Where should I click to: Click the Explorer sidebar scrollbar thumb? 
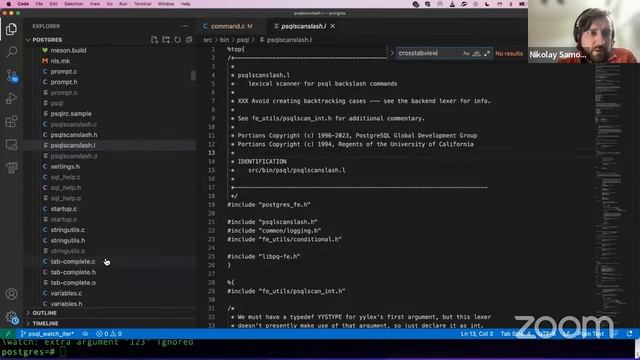(193, 76)
